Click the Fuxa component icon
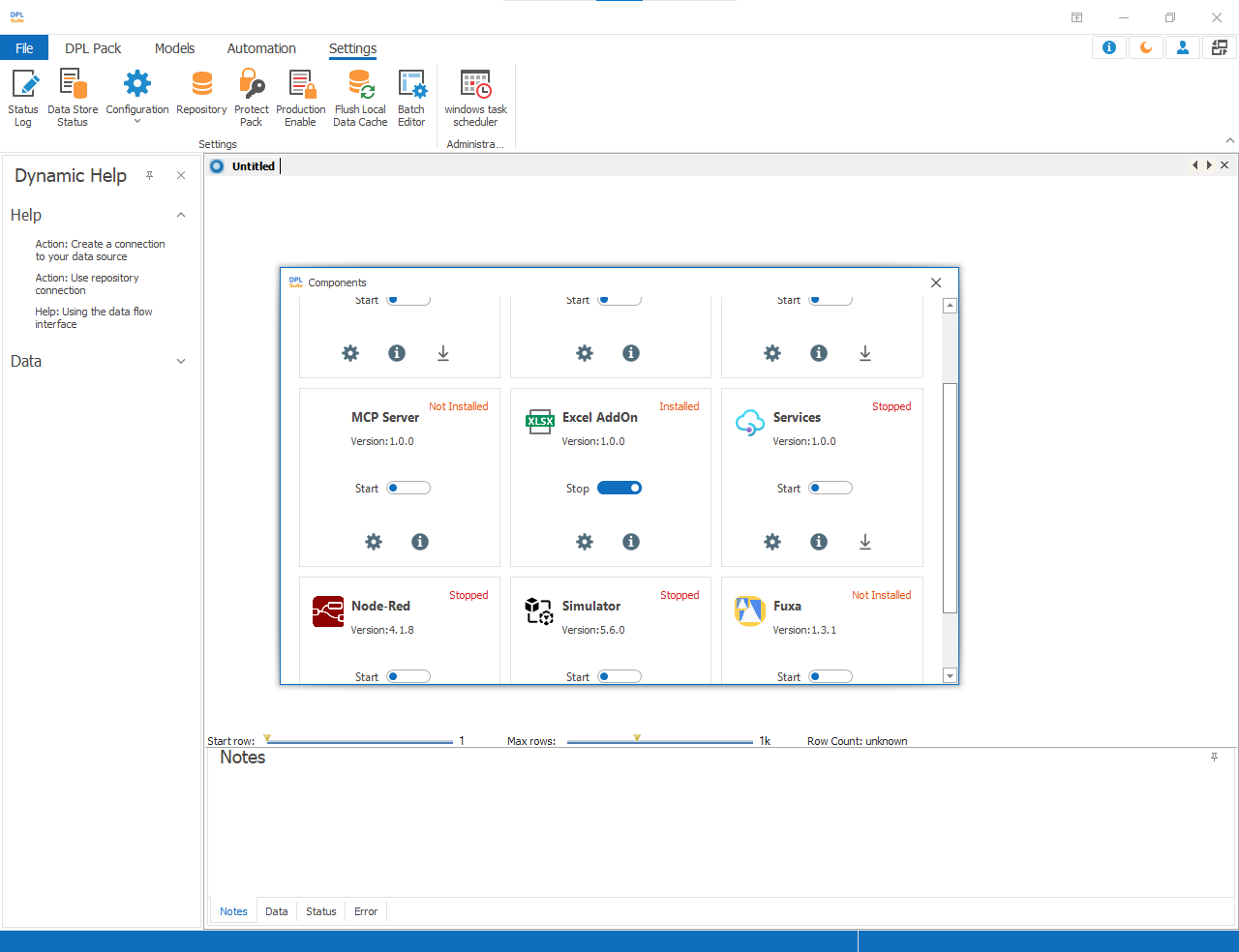Screen dimensions: 1239x952 tap(750, 611)
